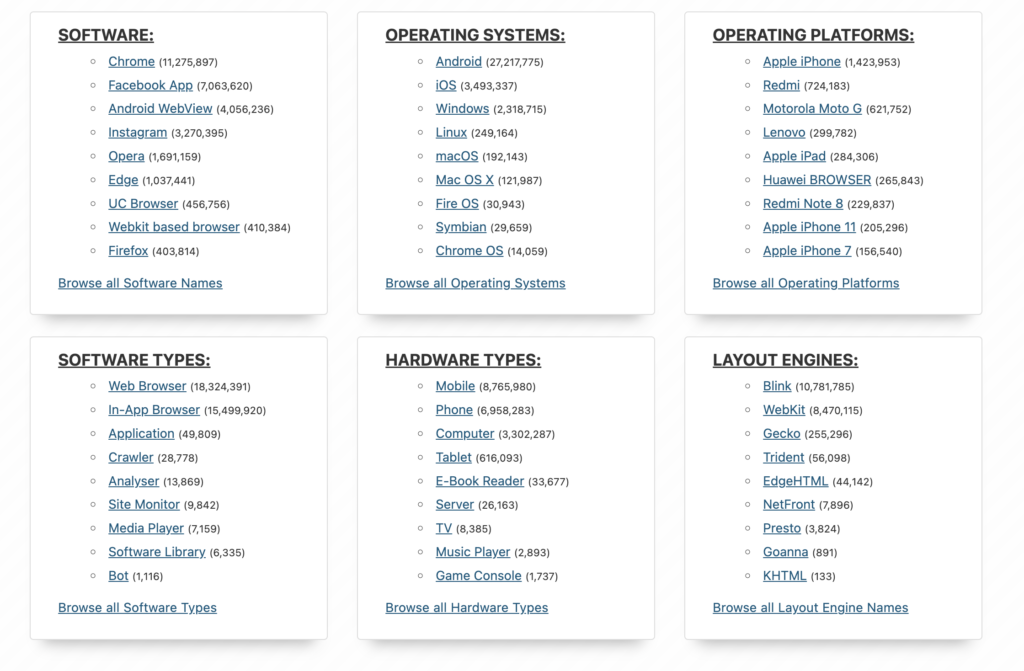Open the Chrome OS link
Image resolution: width=1024 pixels, height=671 pixels.
click(x=470, y=250)
